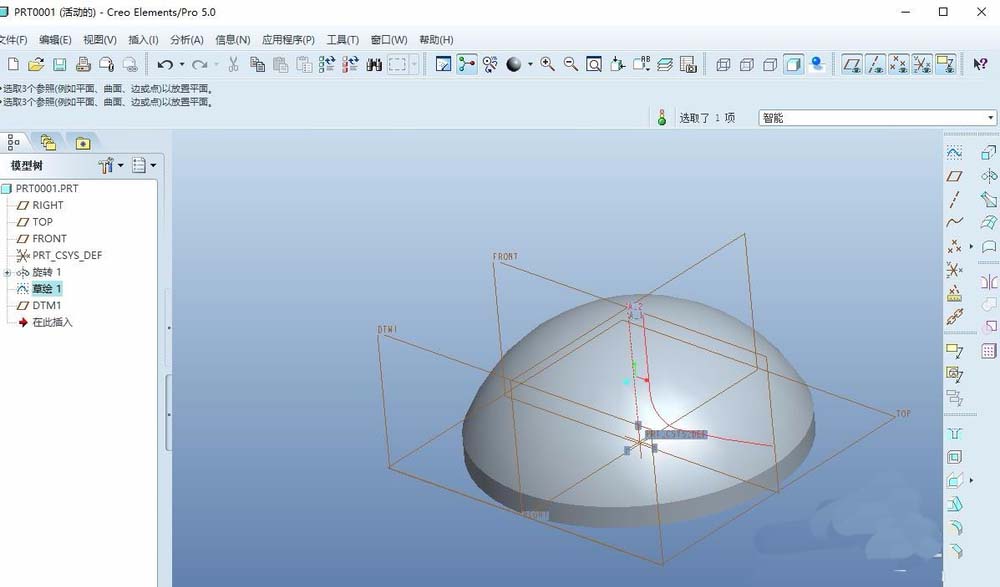Image resolution: width=1000 pixels, height=587 pixels.
Task: Toggle datum points display
Action: tap(899, 64)
